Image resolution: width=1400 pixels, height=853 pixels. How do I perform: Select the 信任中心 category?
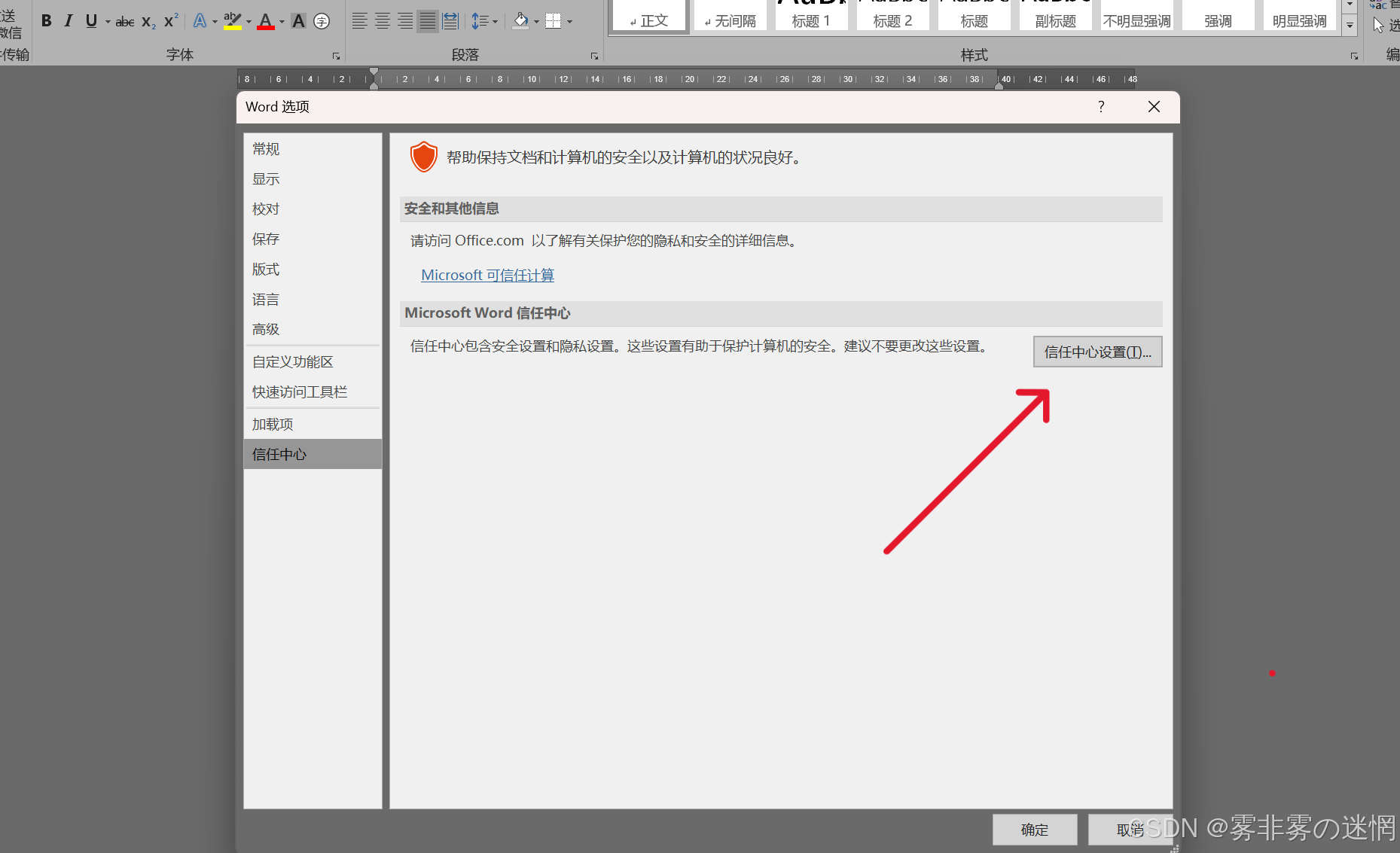pos(313,455)
